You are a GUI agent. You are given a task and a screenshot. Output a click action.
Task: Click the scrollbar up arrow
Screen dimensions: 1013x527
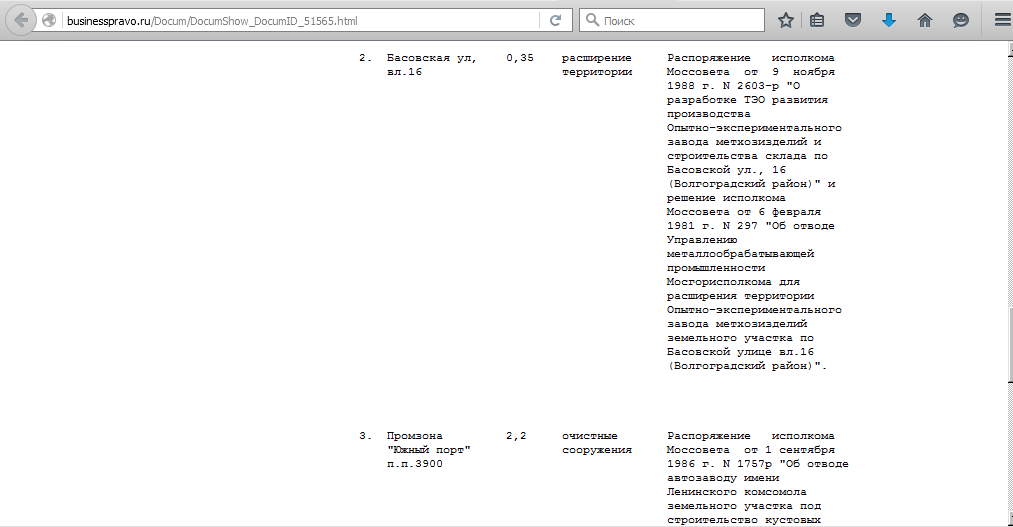tap(1006, 48)
